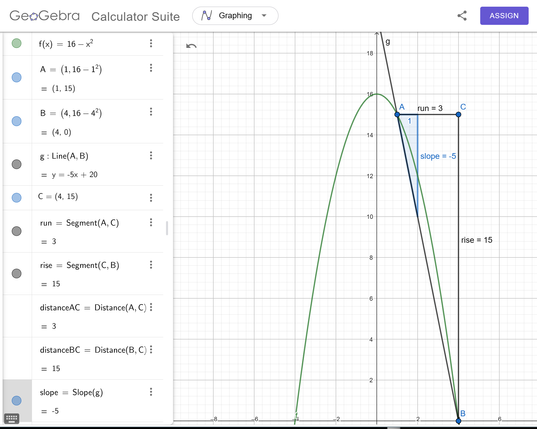Image resolution: width=537 pixels, height=429 pixels.
Task: Open more options for point C row
Action: pyautogui.click(x=151, y=198)
